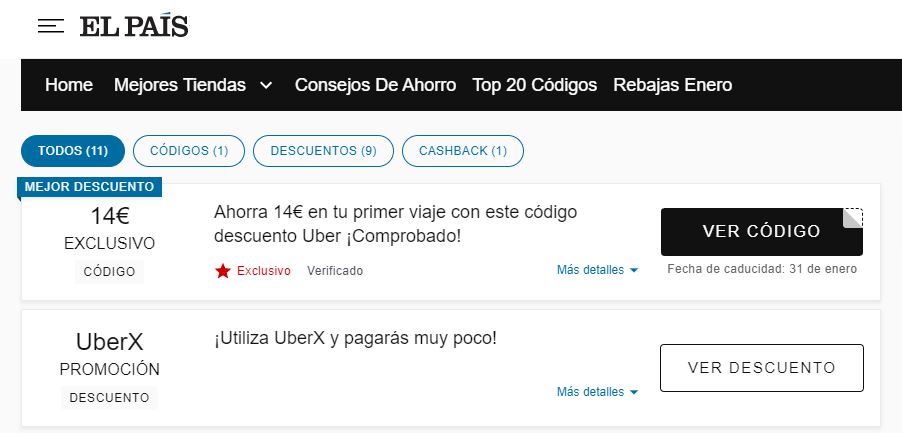
Task: Show only Cashback (1) offers
Action: (x=462, y=151)
